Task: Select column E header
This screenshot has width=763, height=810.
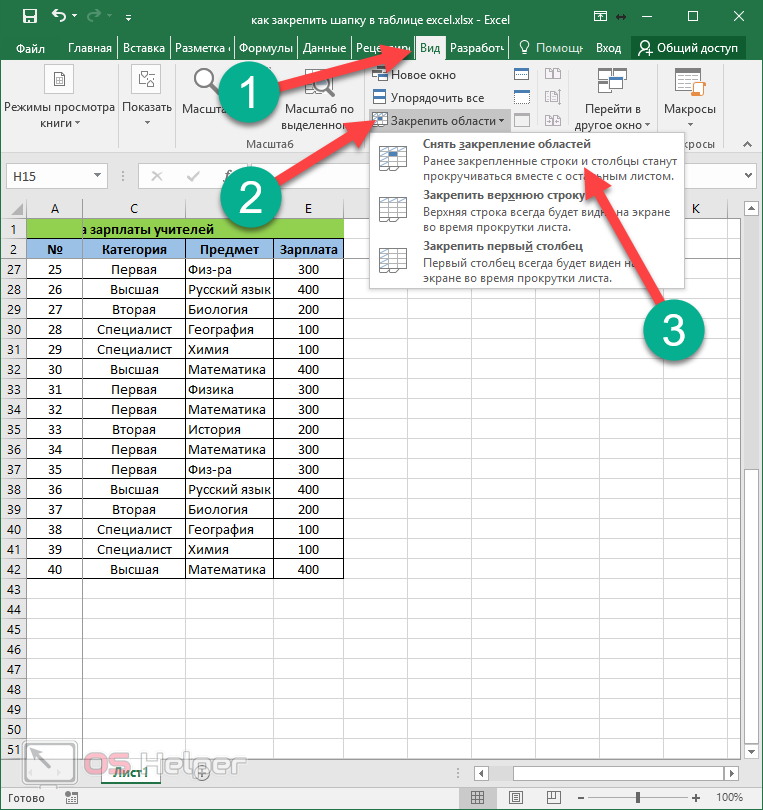Action: 308,209
